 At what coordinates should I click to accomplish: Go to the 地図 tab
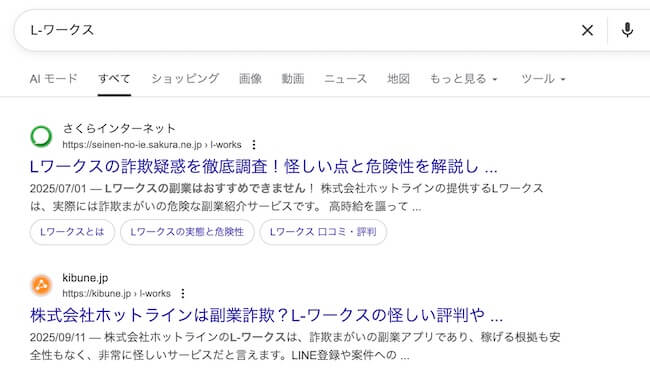pos(398,78)
